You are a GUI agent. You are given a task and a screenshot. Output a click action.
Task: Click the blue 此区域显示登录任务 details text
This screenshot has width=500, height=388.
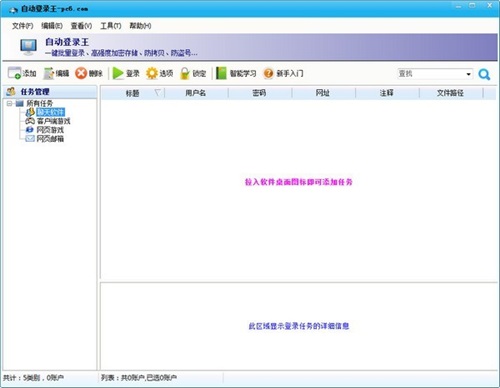point(299,326)
